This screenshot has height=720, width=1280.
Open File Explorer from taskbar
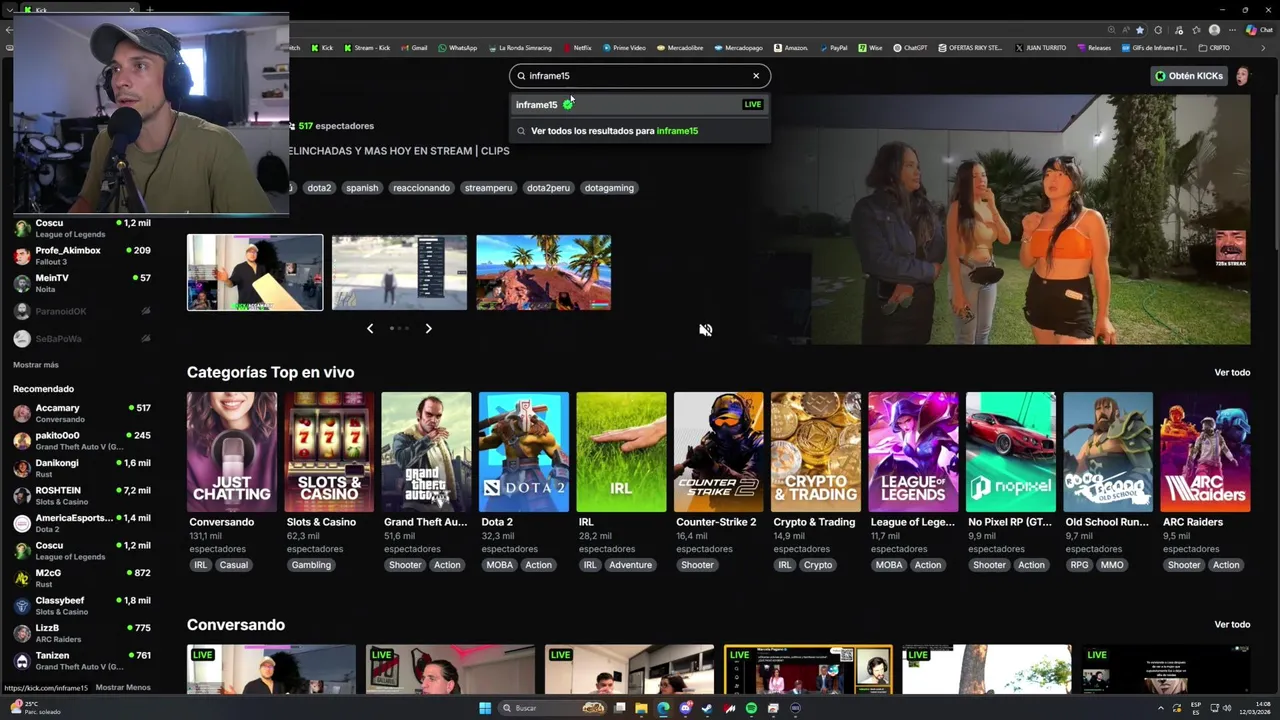click(641, 708)
